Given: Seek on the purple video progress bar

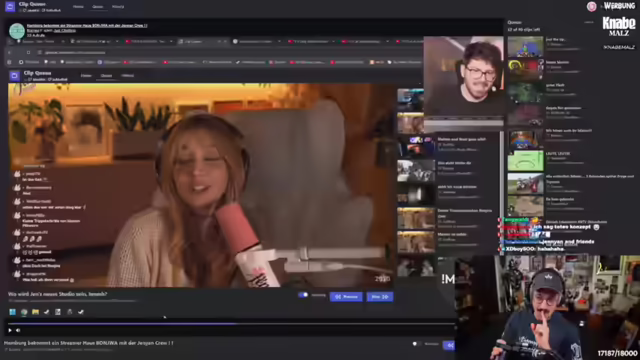Looking at the screenshot, I should pos(231,324).
